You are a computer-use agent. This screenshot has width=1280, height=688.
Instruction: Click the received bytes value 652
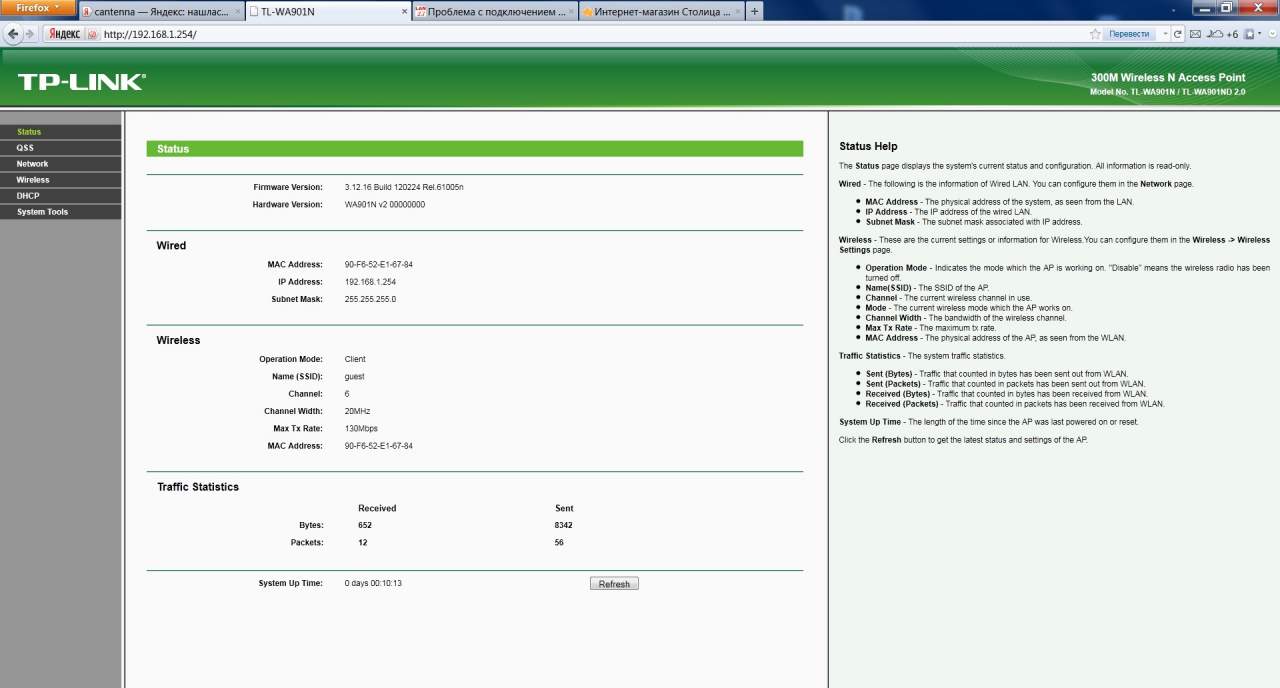tap(365, 525)
